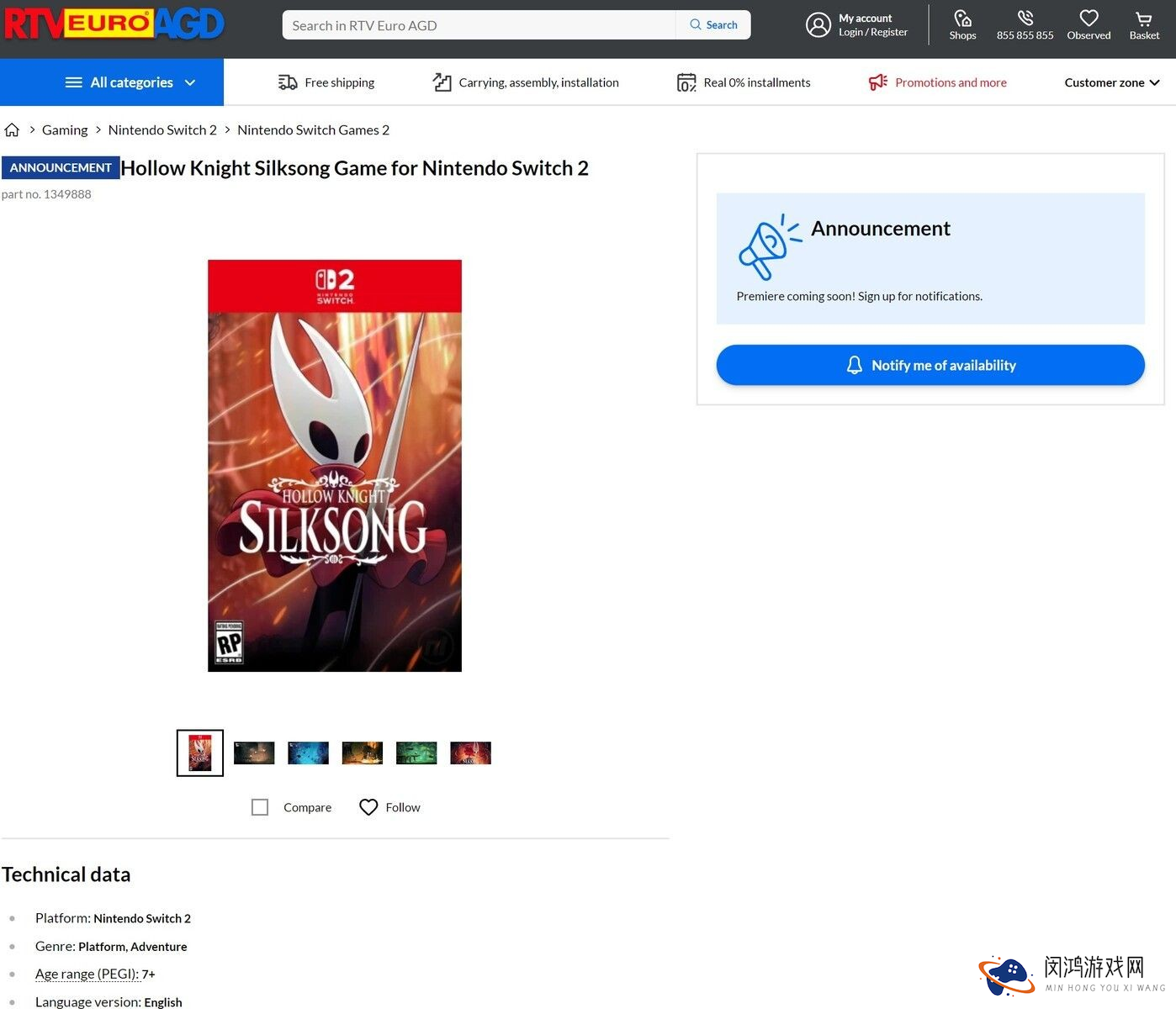Click the Promotions megaphone icon
The width and height of the screenshot is (1176, 1009).
click(x=878, y=82)
